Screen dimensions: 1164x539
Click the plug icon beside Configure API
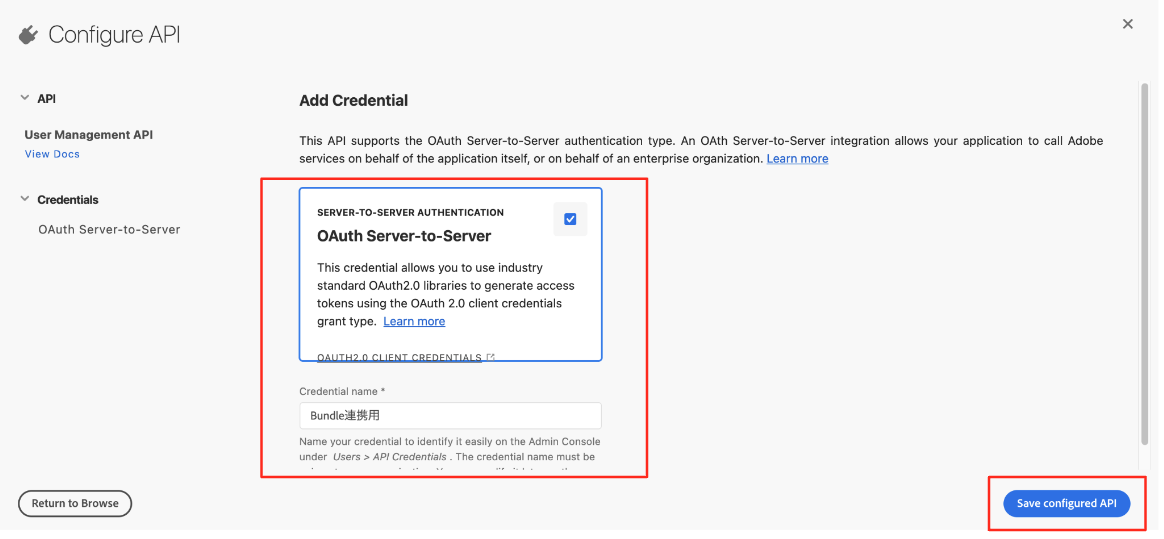click(28, 34)
